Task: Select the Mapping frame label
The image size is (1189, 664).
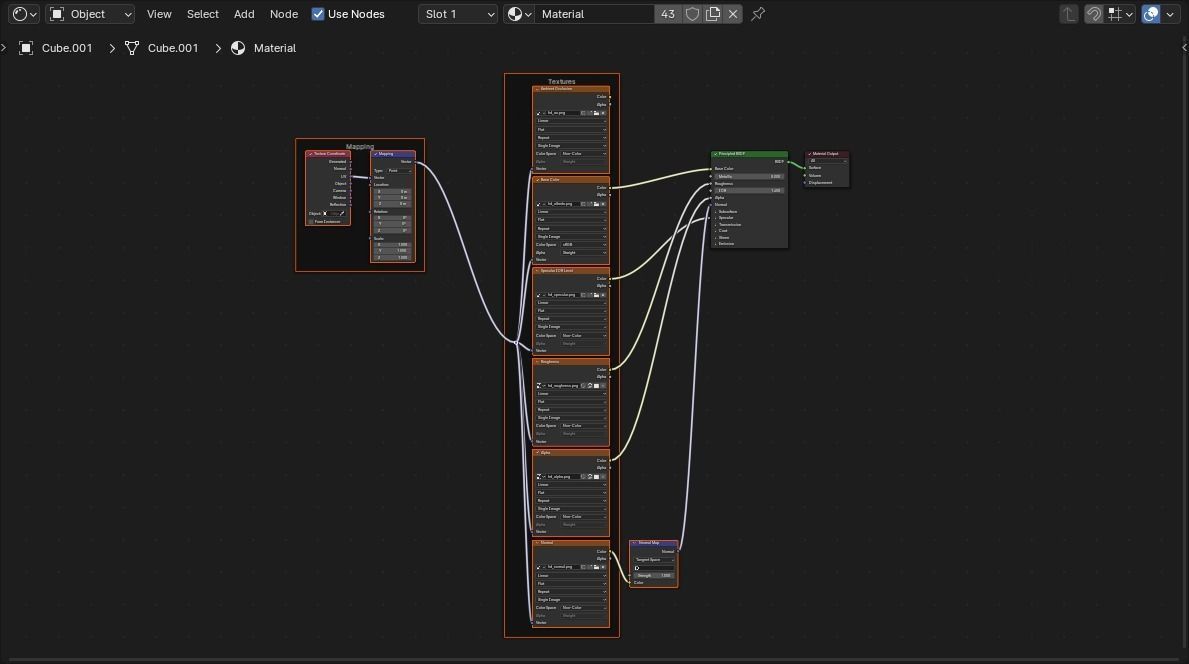Action: pyautogui.click(x=360, y=146)
